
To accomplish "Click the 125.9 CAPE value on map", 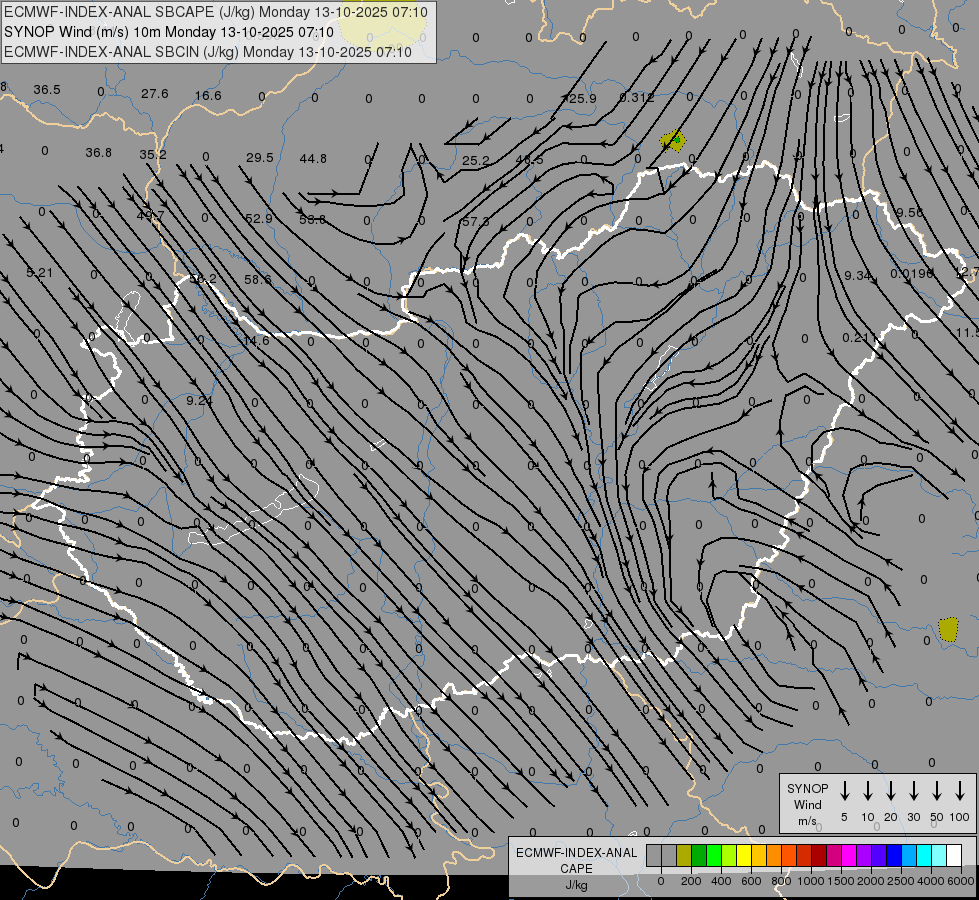I will (x=579, y=99).
